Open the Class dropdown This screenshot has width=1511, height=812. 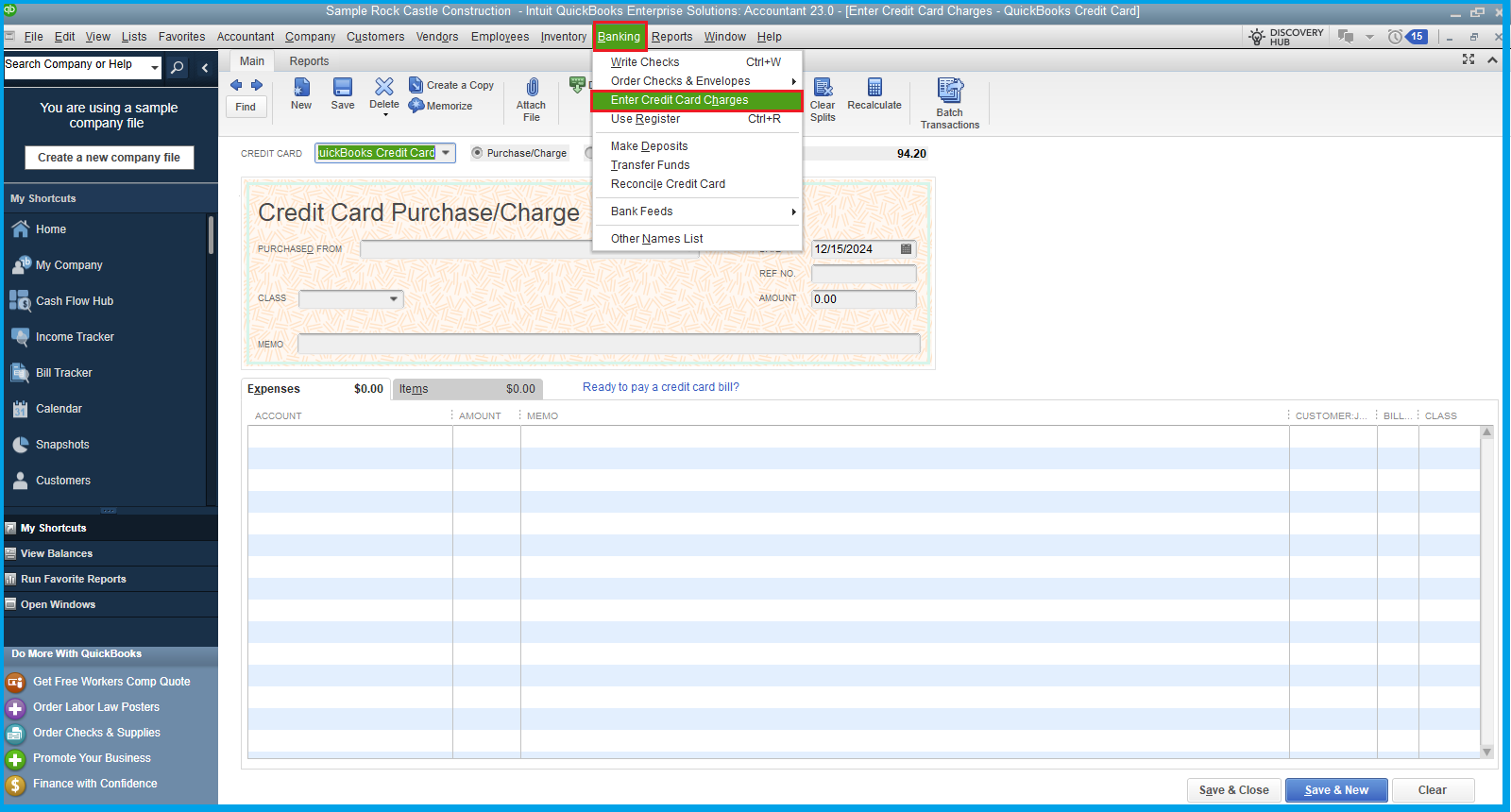[x=394, y=299]
